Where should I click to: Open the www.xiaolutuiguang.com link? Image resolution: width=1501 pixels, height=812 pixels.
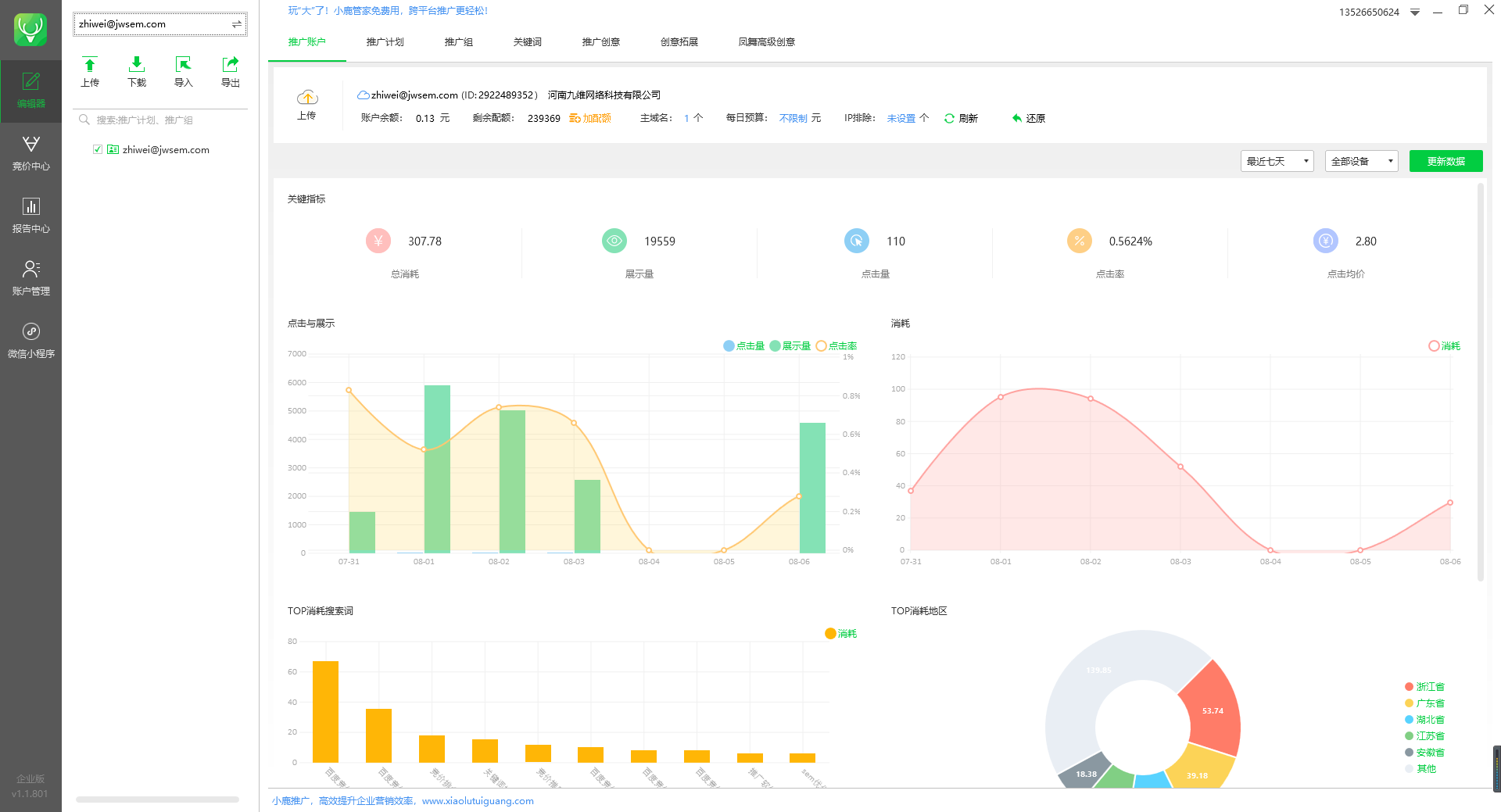point(478,801)
